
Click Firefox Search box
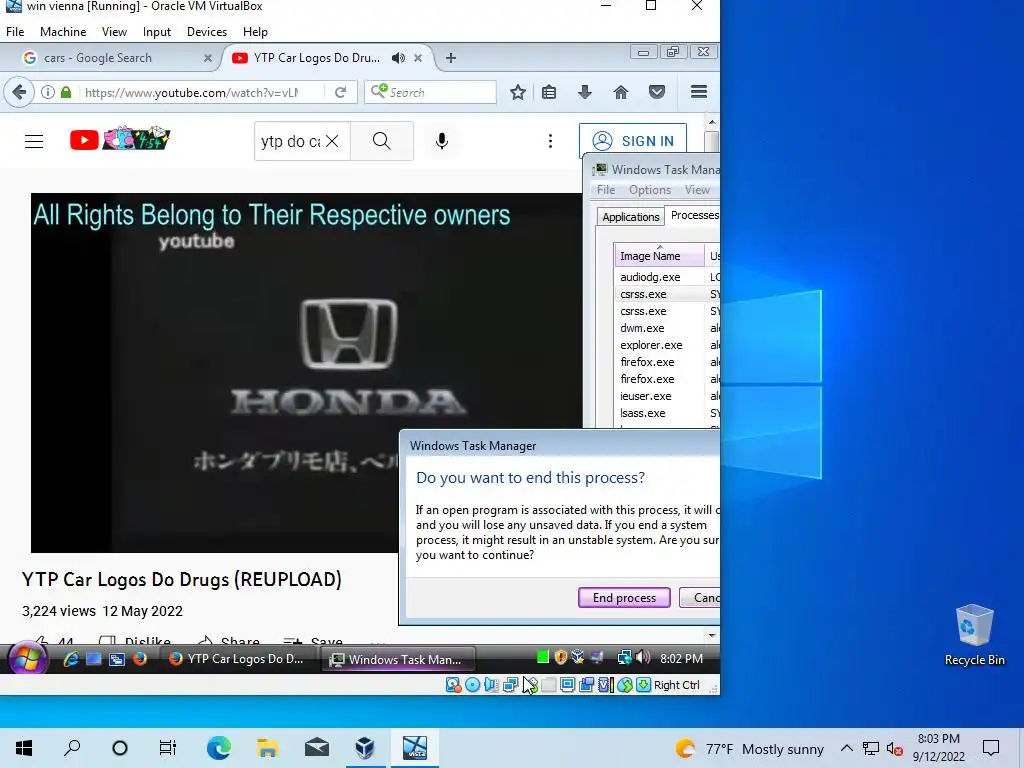pos(431,92)
